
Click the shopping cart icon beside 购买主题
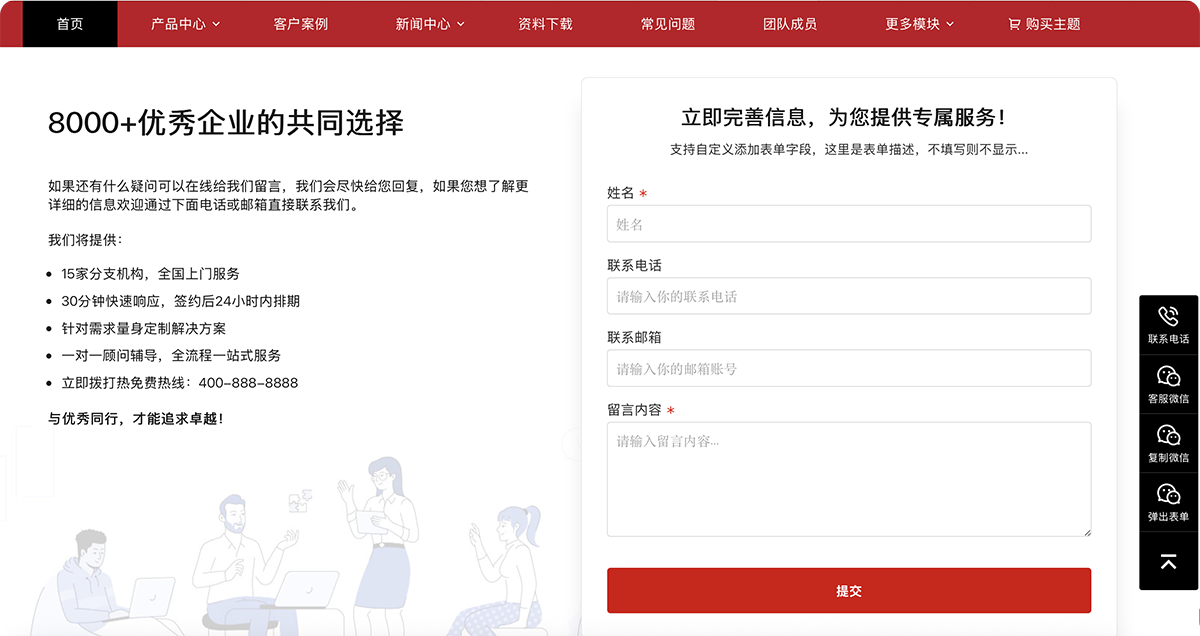(1014, 24)
